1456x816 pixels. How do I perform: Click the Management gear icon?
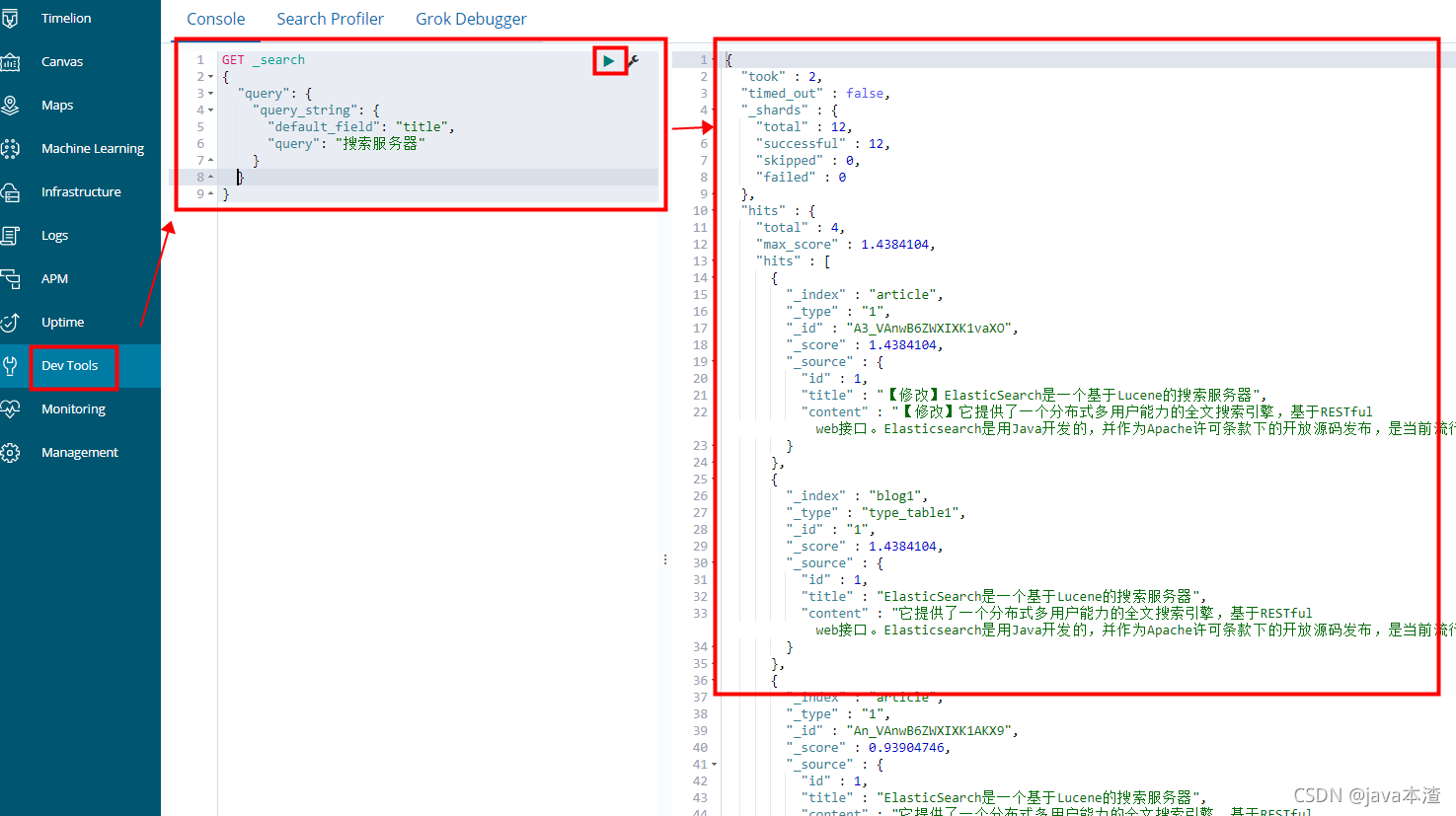click(x=10, y=453)
